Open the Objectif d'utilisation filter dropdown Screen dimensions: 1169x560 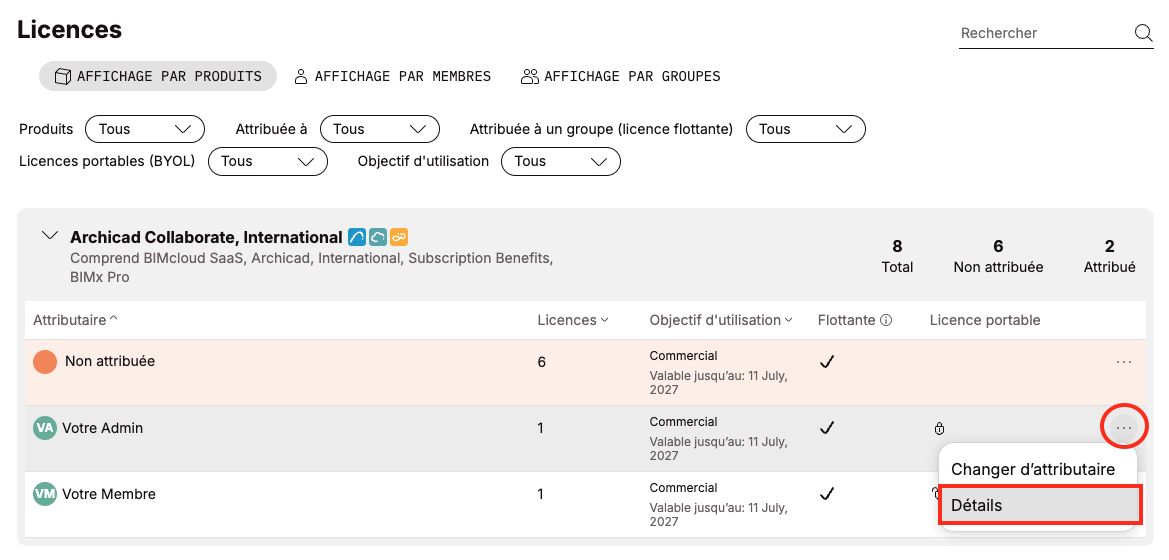click(x=561, y=161)
